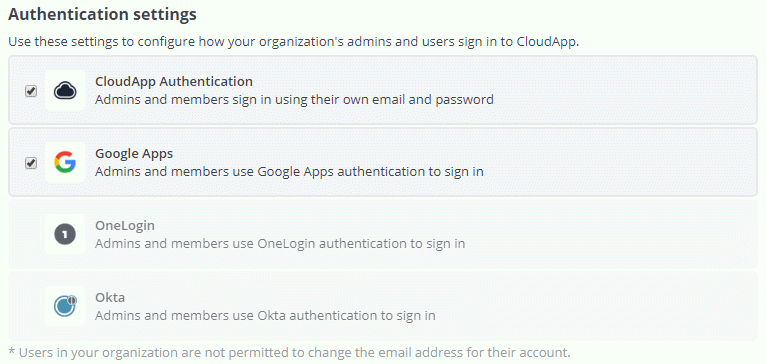Click the 'Use these settings' intro text
766x364 pixels.
pos(294,42)
